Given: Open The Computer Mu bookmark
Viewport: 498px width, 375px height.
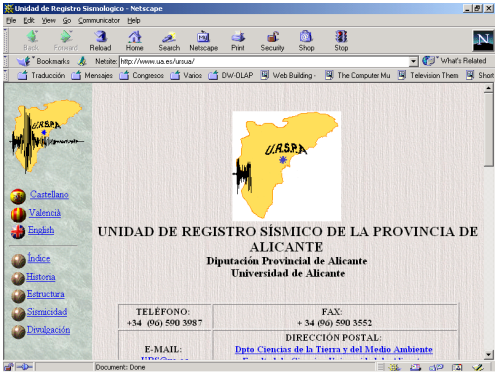Looking at the screenshot, I should (x=357, y=75).
